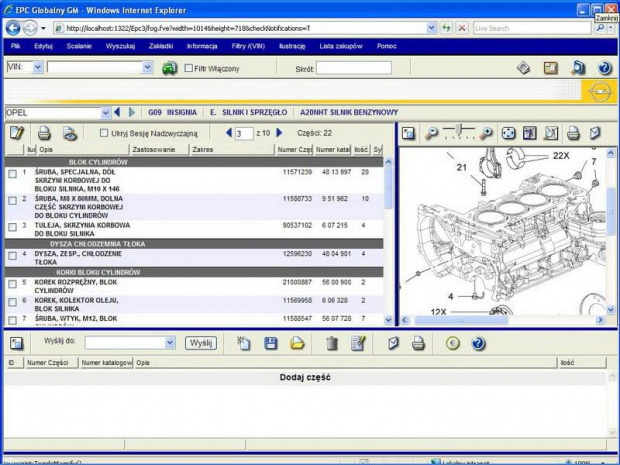
Task: Zoom out on the illustration
Action: (x=431, y=134)
